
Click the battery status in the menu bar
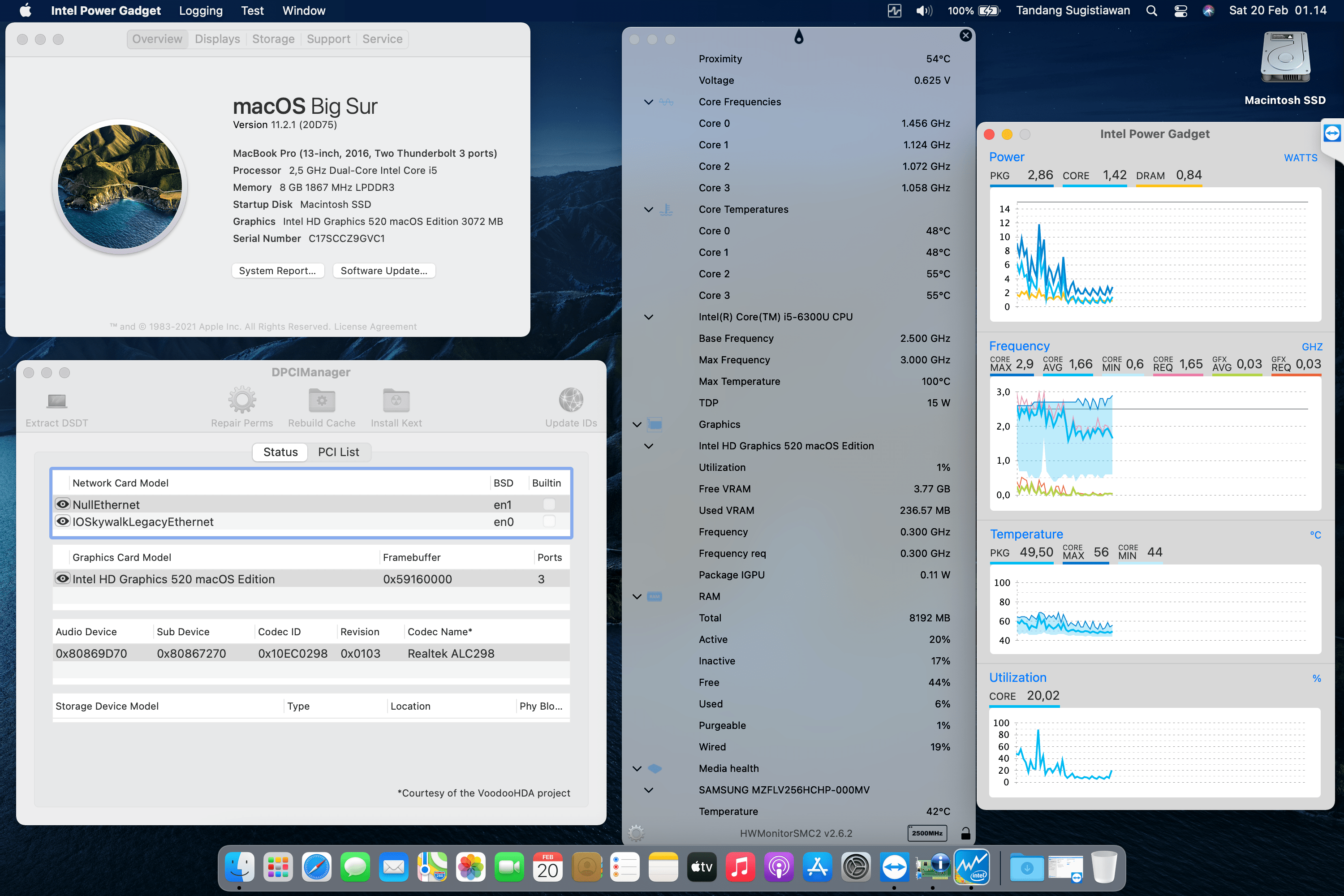[974, 11]
